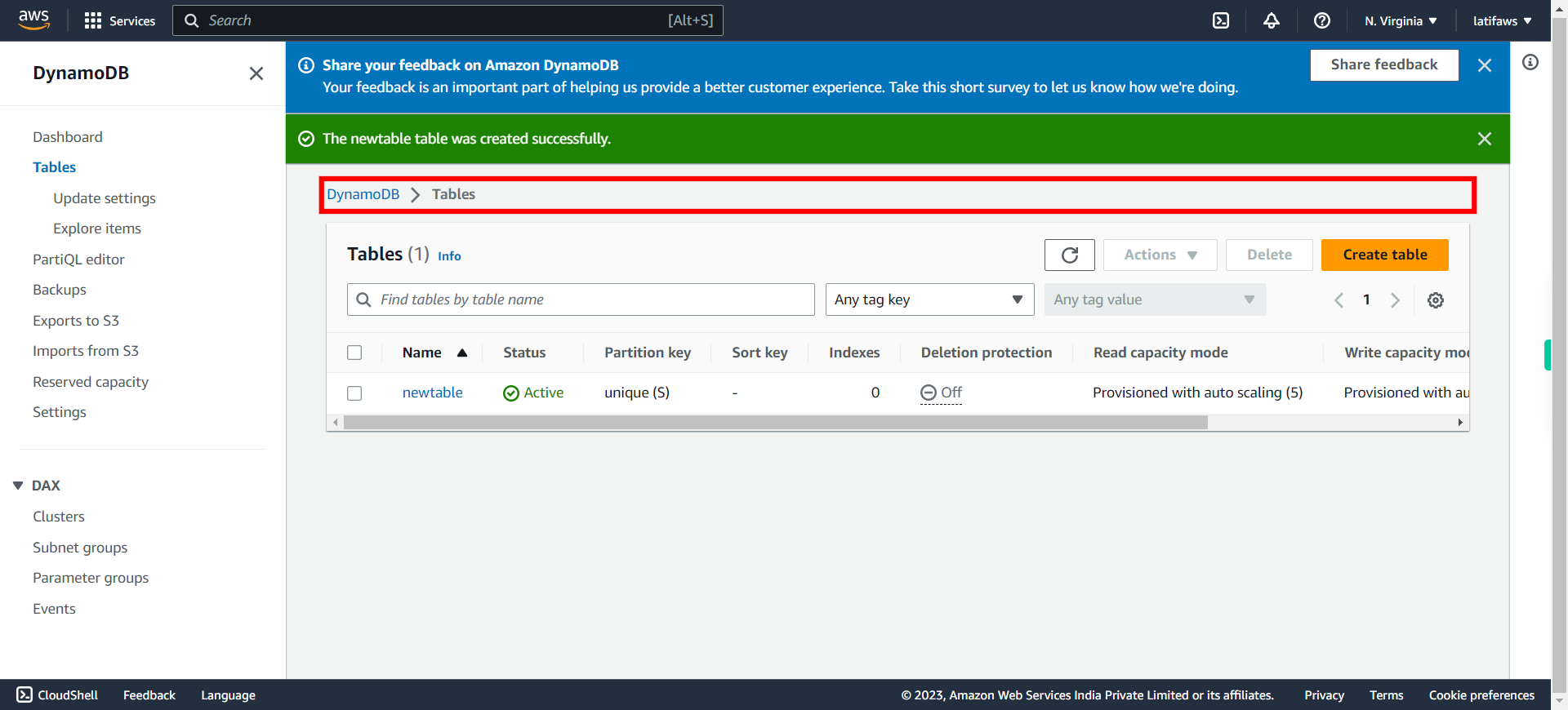Refresh the tables list
Image resolution: width=1568 pixels, height=710 pixels.
pos(1070,255)
